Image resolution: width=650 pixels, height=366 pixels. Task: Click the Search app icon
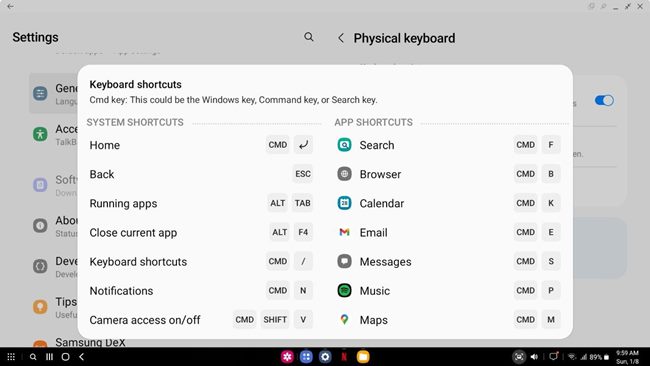click(344, 145)
